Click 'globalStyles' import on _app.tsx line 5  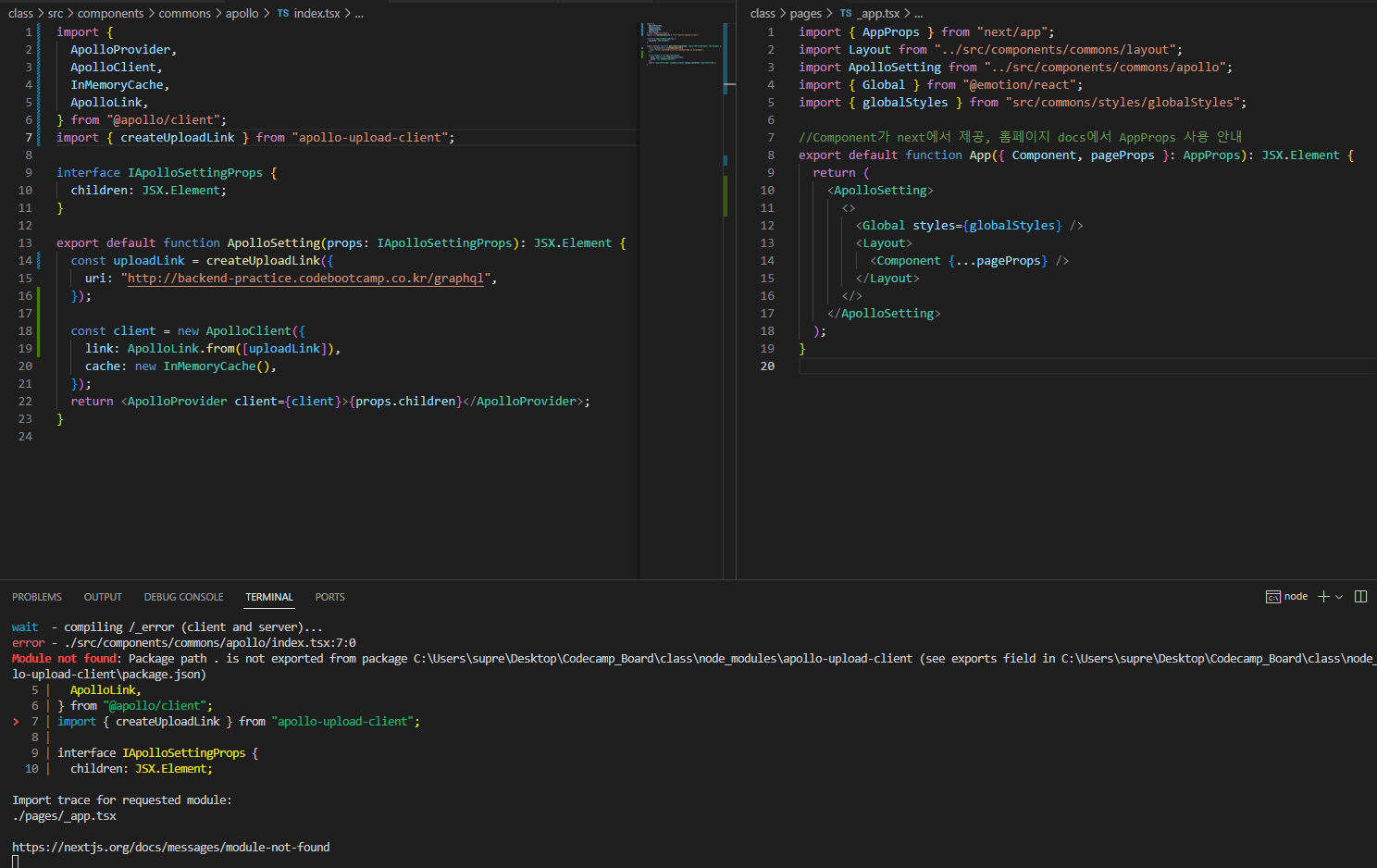point(905,103)
